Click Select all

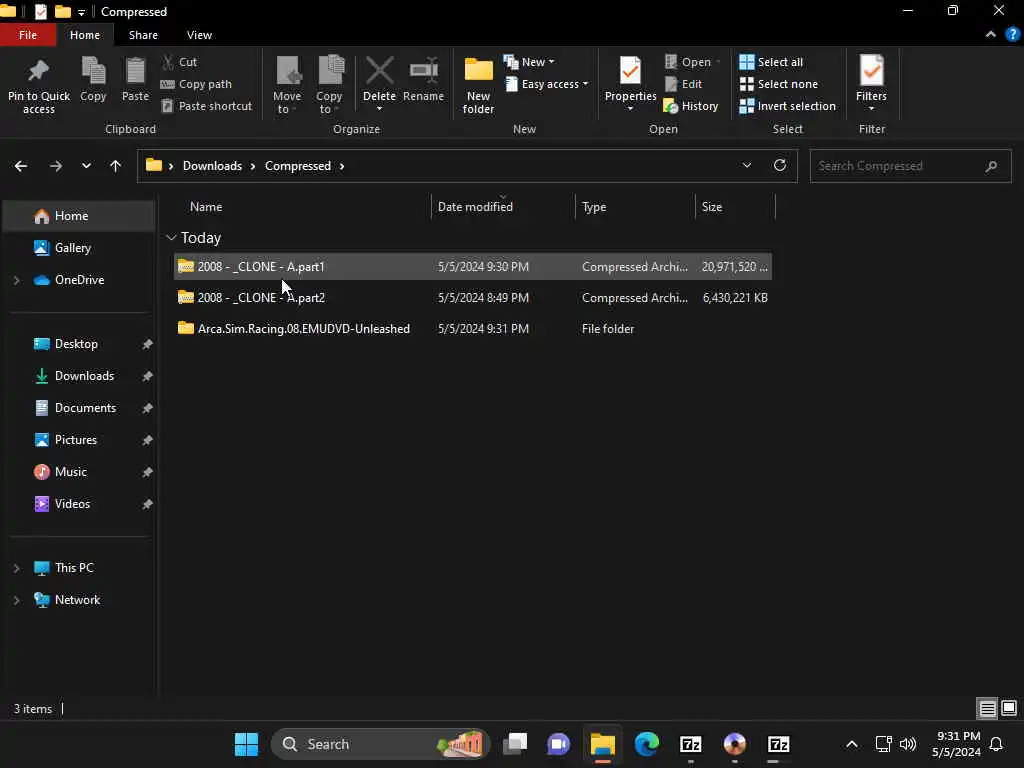coord(771,62)
